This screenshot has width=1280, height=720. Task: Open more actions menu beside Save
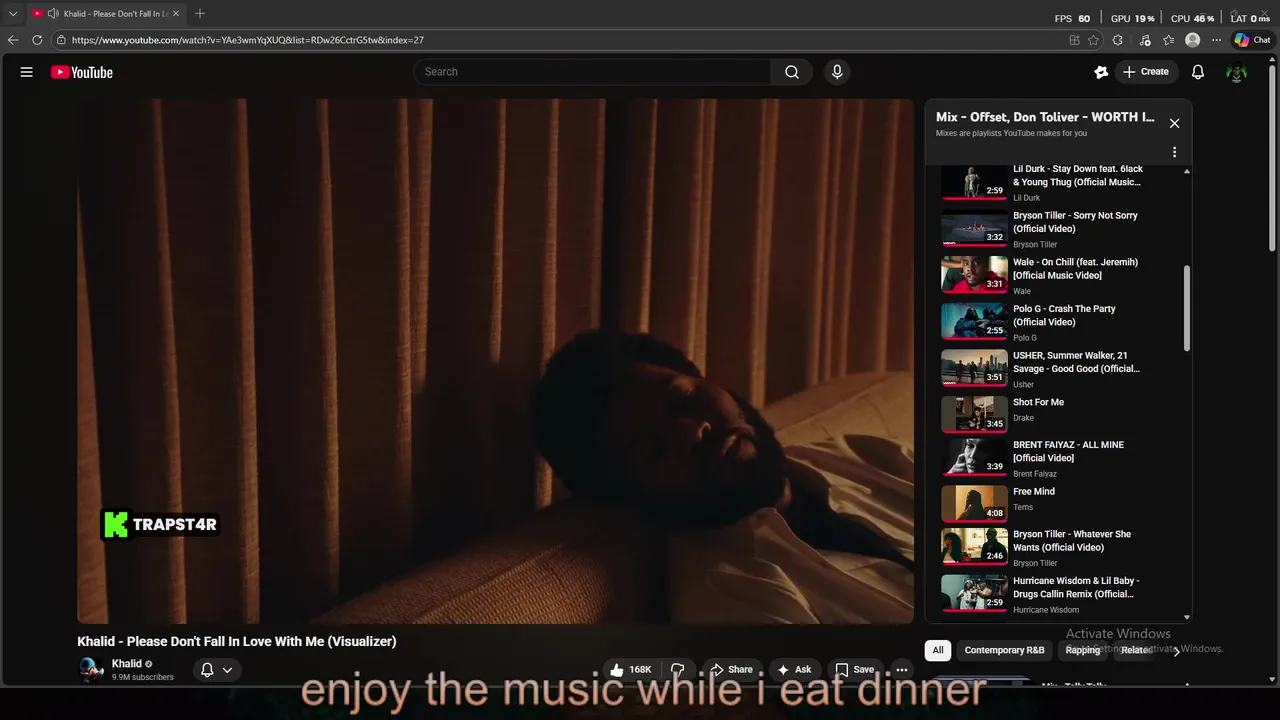902,670
